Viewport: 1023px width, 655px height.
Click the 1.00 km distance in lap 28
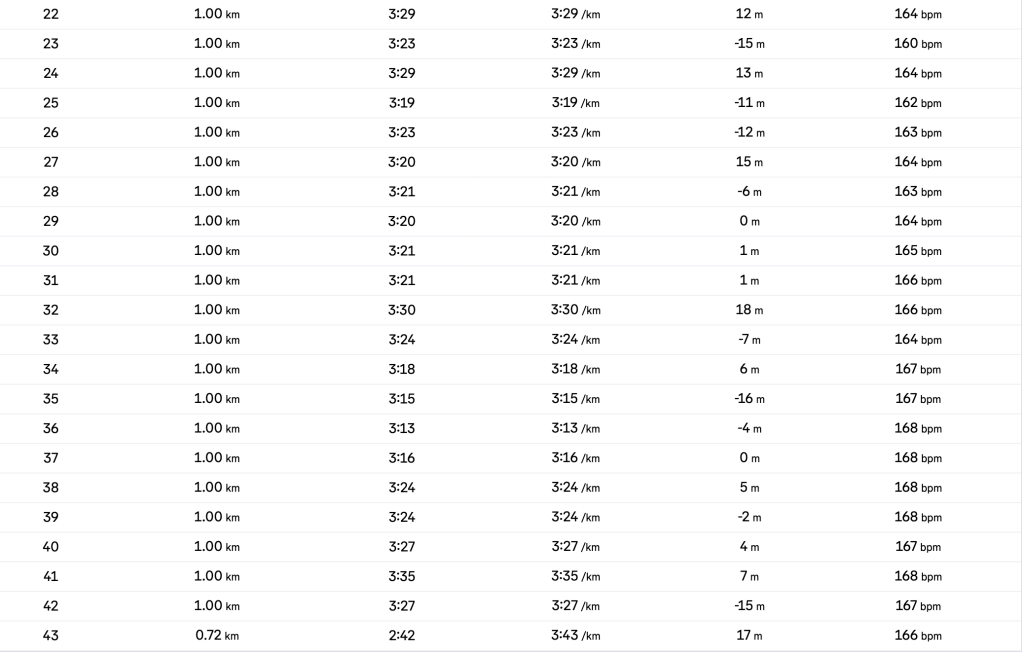point(216,192)
